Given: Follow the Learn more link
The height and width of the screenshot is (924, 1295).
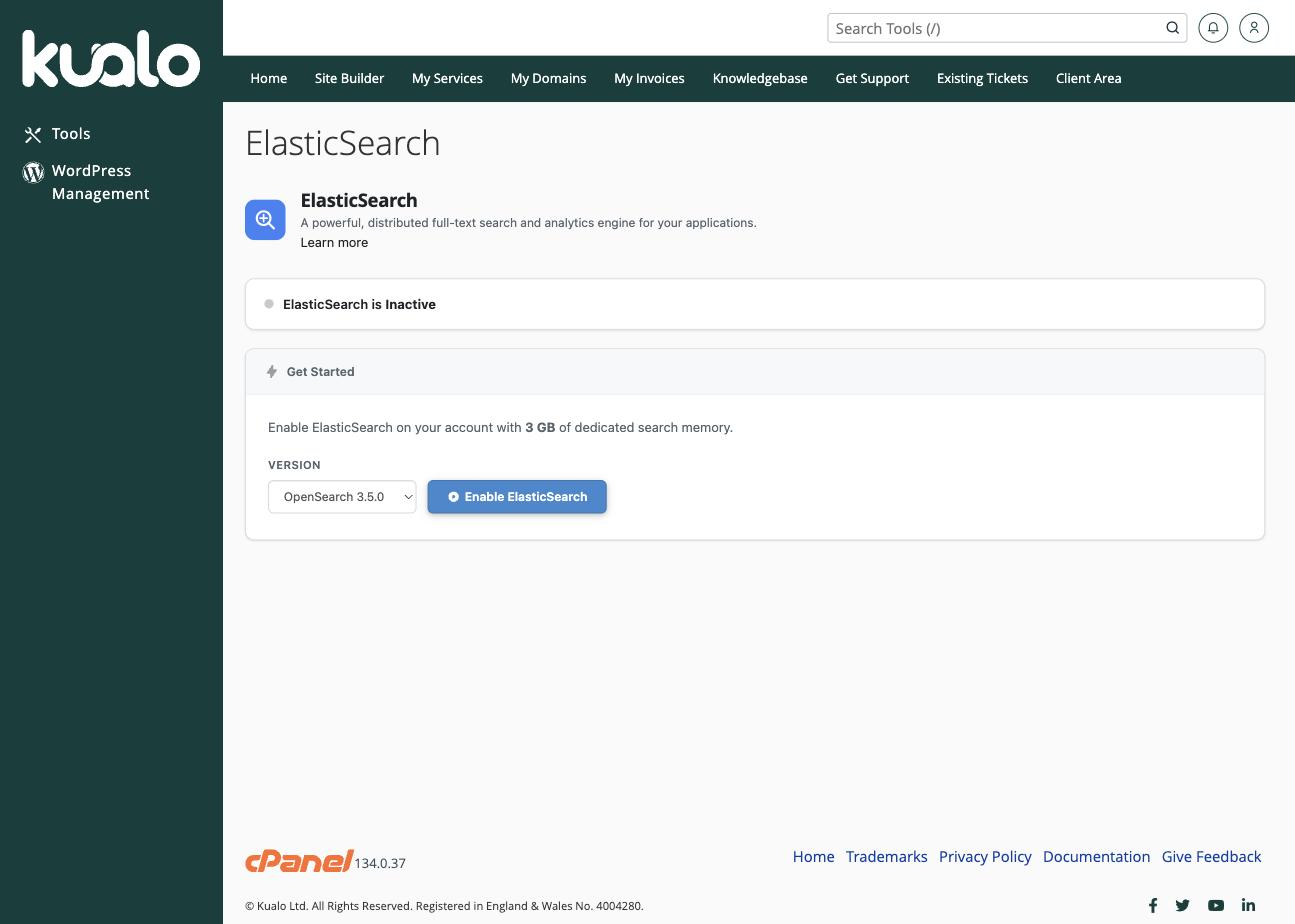Looking at the screenshot, I should [334, 242].
